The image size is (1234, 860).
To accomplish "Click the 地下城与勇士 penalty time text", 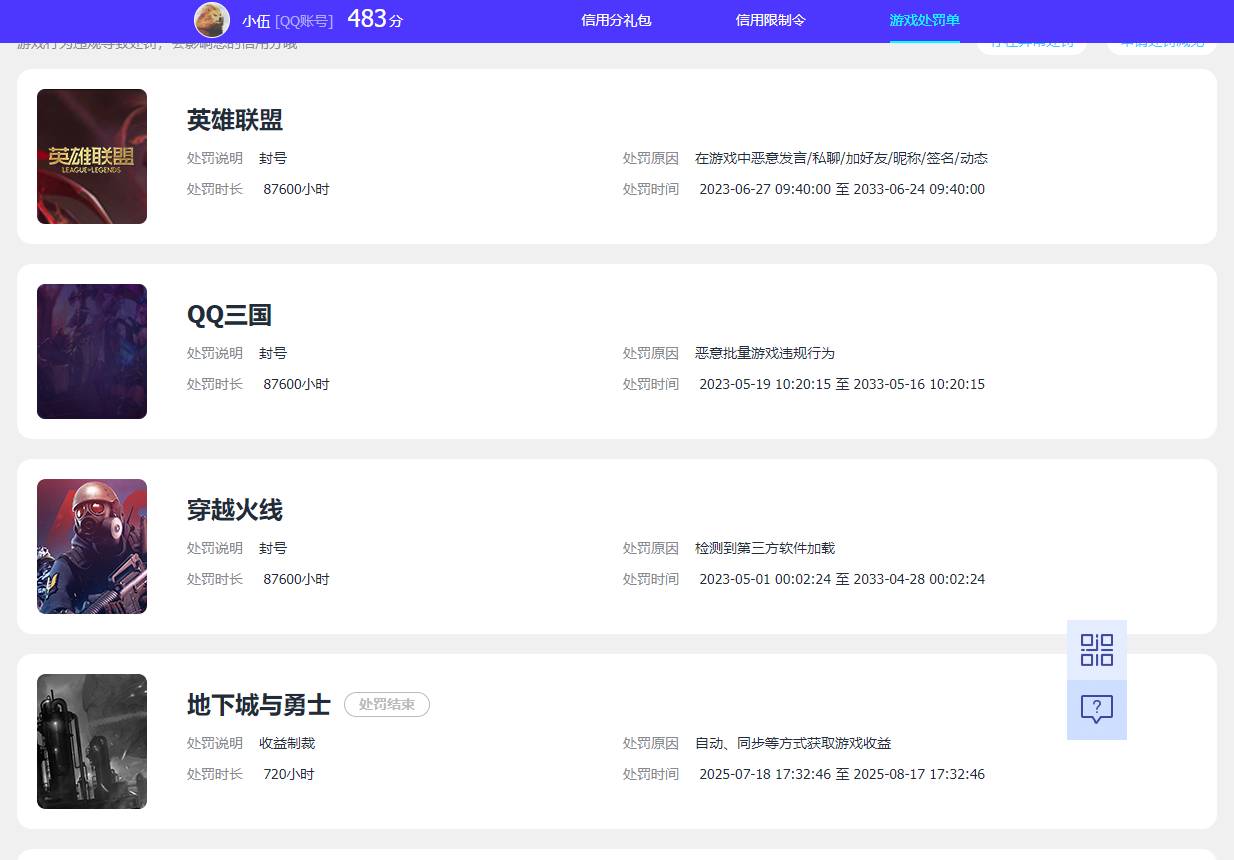I will pos(841,774).
